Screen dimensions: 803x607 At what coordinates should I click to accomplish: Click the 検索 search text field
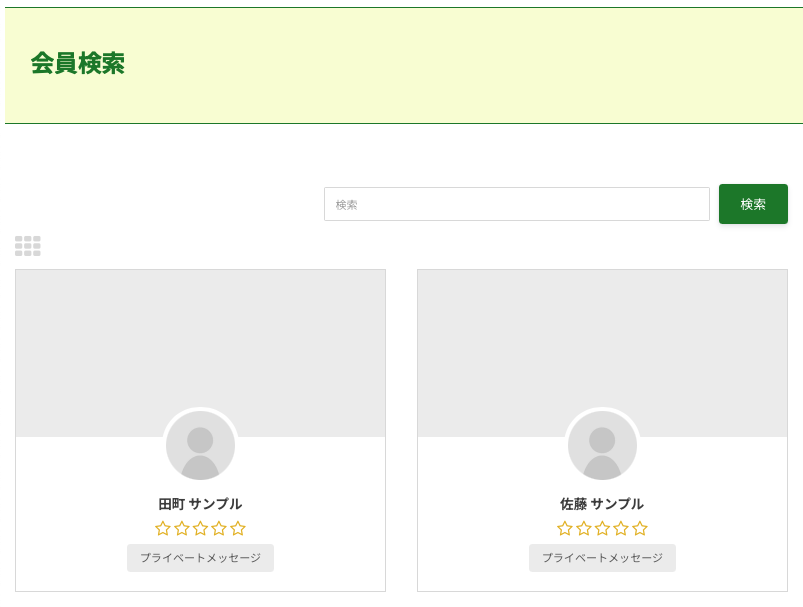(x=516, y=204)
